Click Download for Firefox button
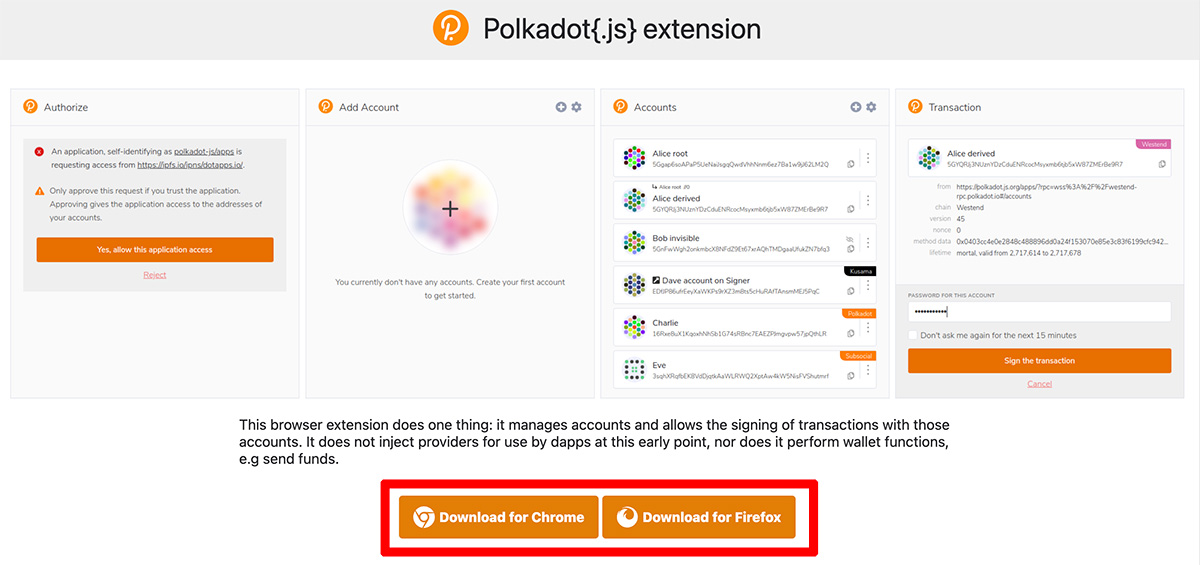Image resolution: width=1200 pixels, height=565 pixels. 699,517
